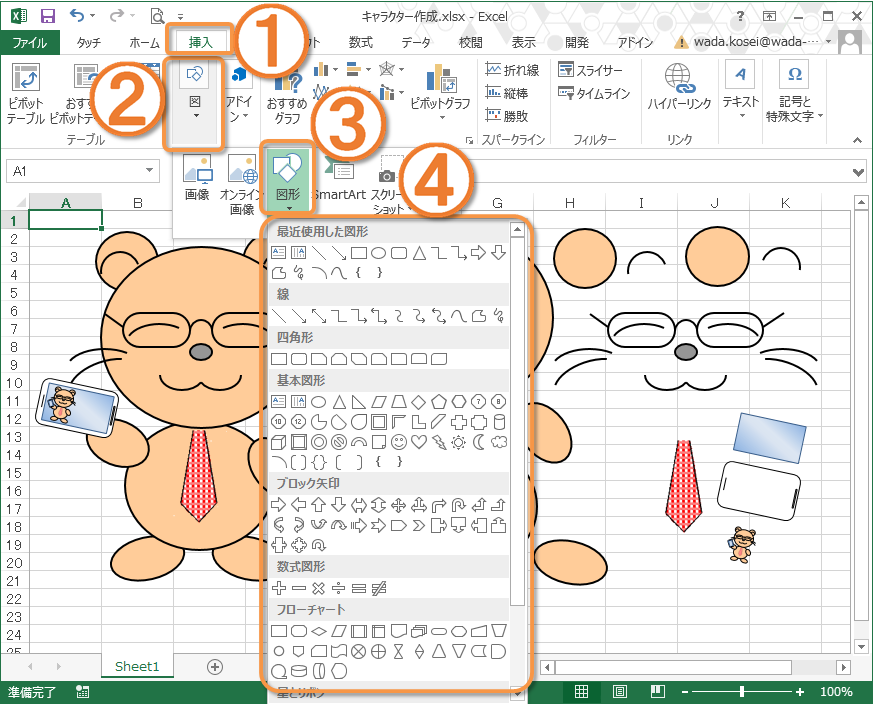873x704 pixels.
Task: Switch to Page Break Preview view
Action: (x=657, y=692)
